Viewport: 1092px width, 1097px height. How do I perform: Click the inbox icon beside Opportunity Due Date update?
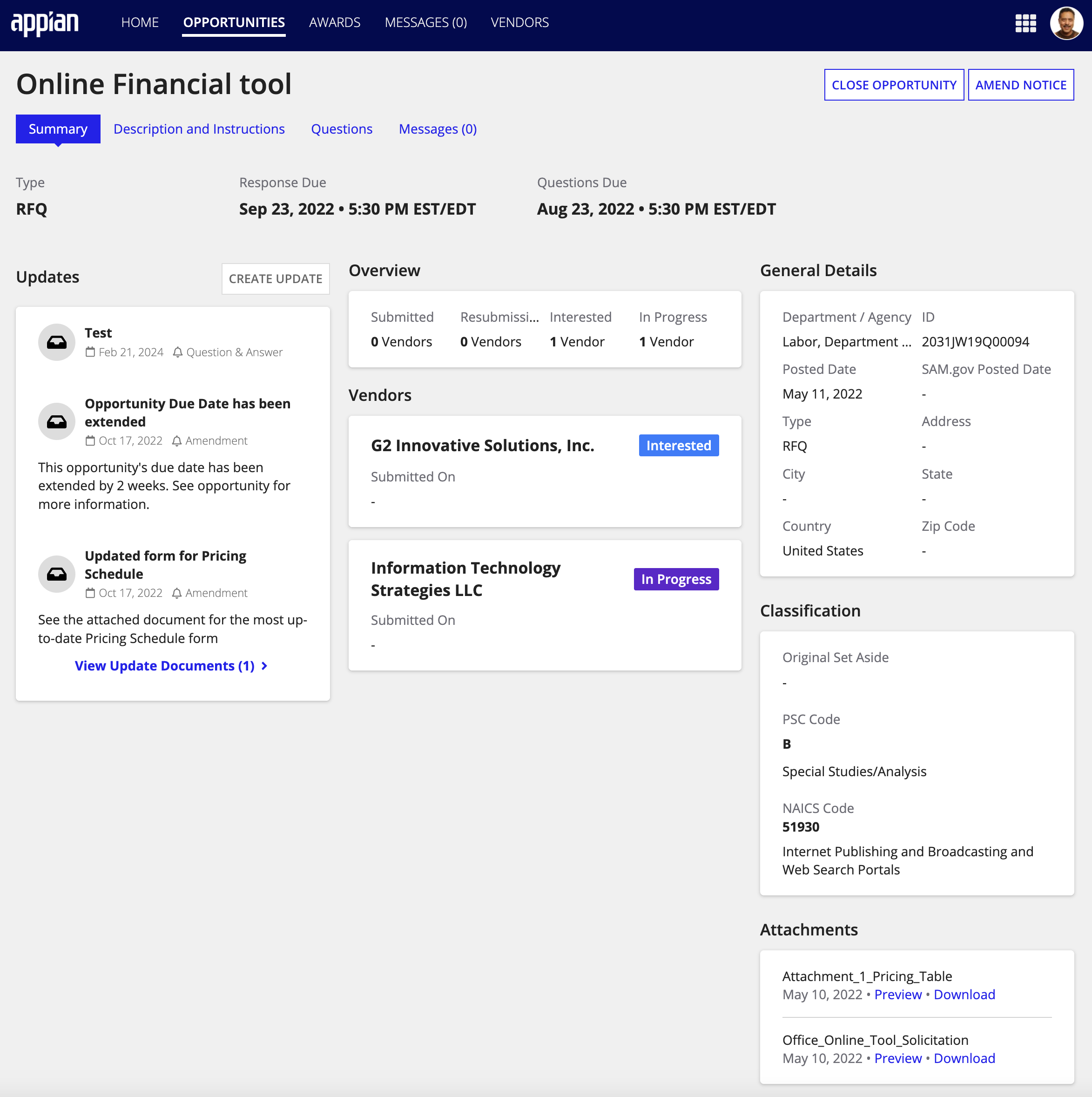coord(57,421)
